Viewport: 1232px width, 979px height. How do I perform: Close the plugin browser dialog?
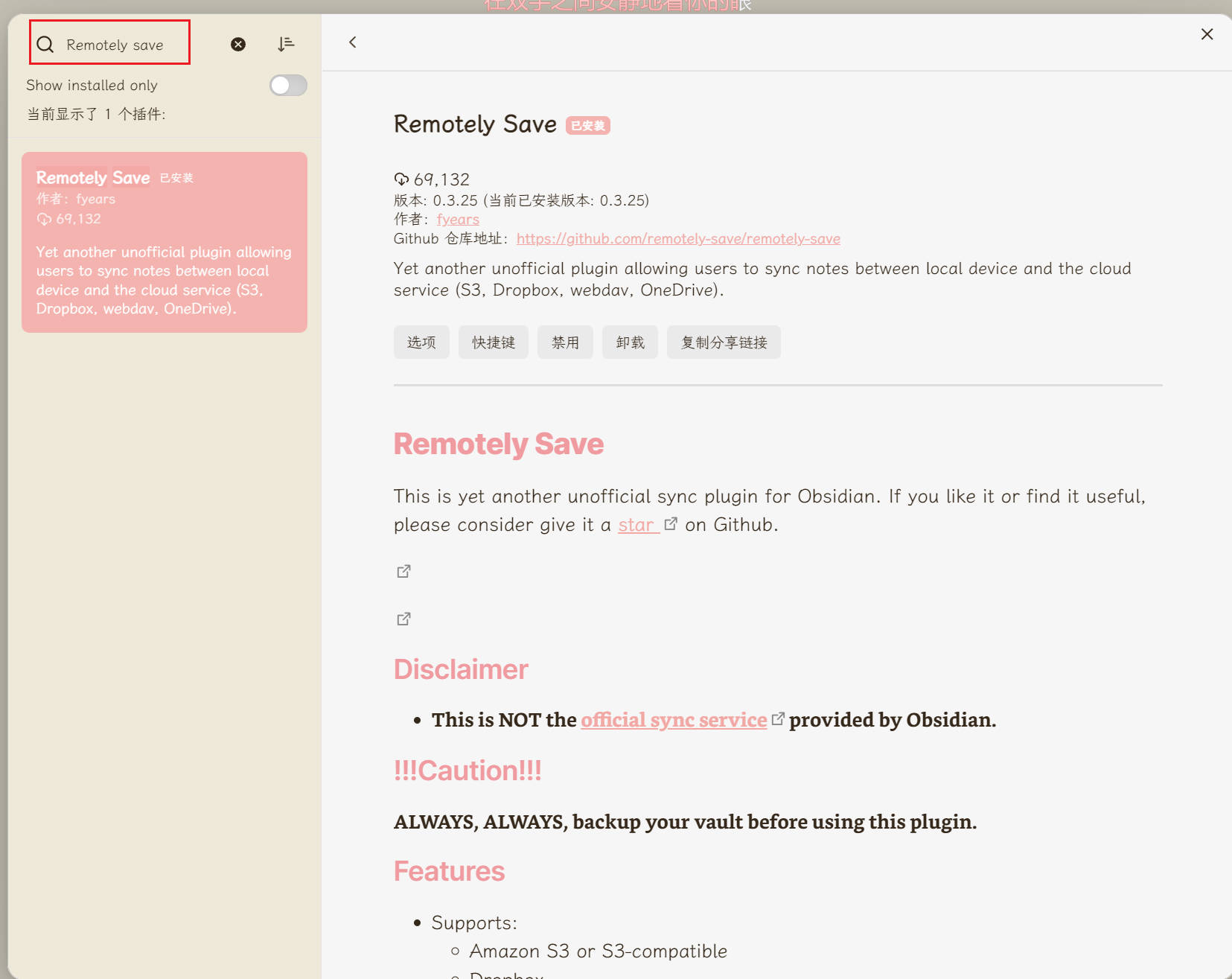click(x=1207, y=34)
